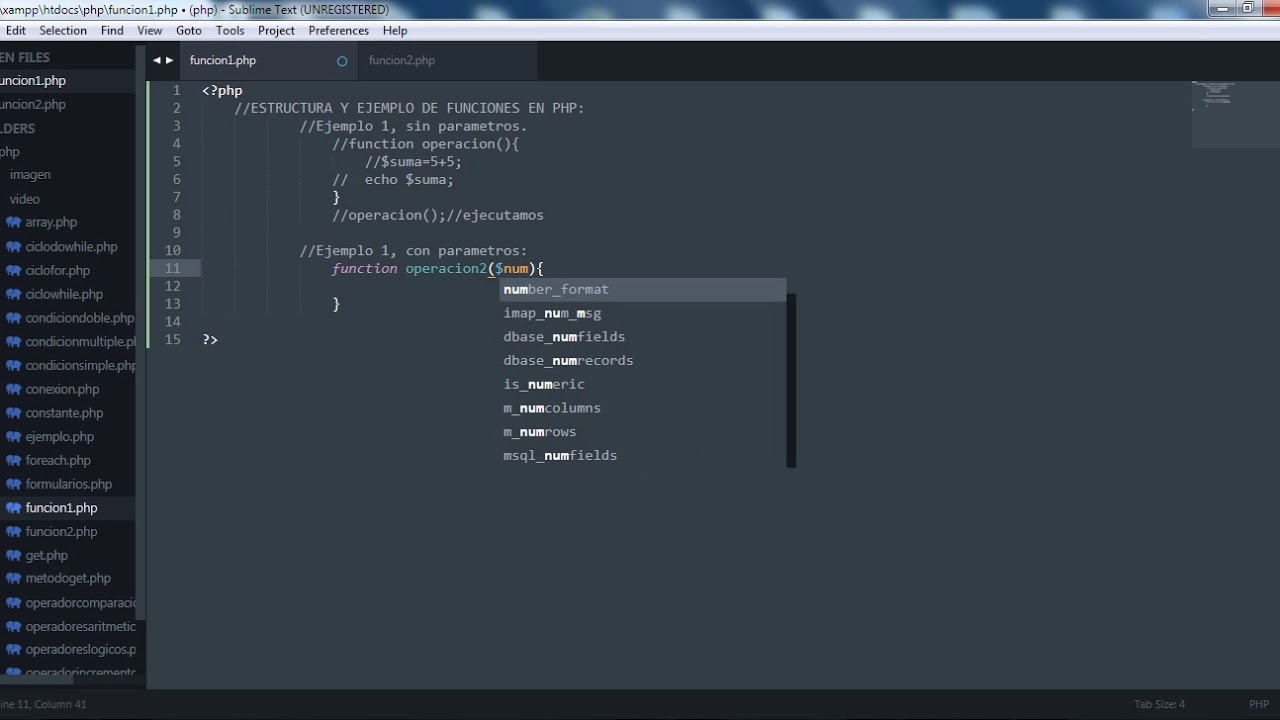Open the Find menu
The image size is (1280, 720).
[112, 30]
